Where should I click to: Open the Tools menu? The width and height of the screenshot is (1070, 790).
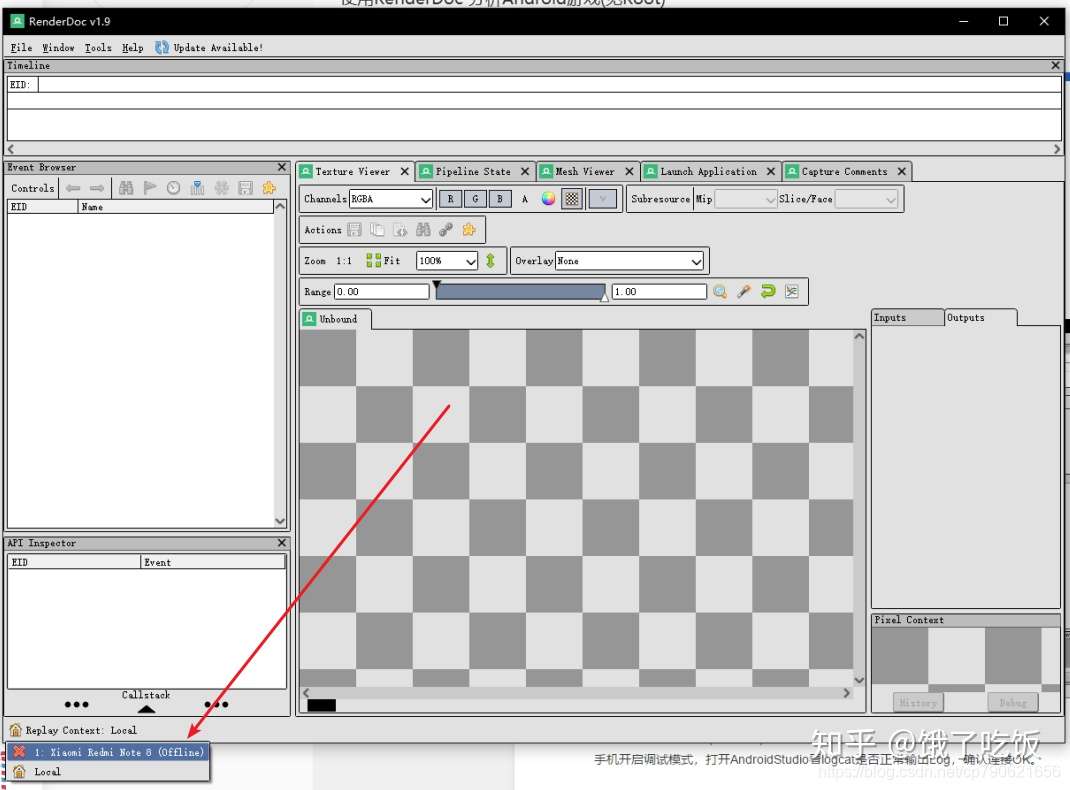pyautogui.click(x=97, y=47)
